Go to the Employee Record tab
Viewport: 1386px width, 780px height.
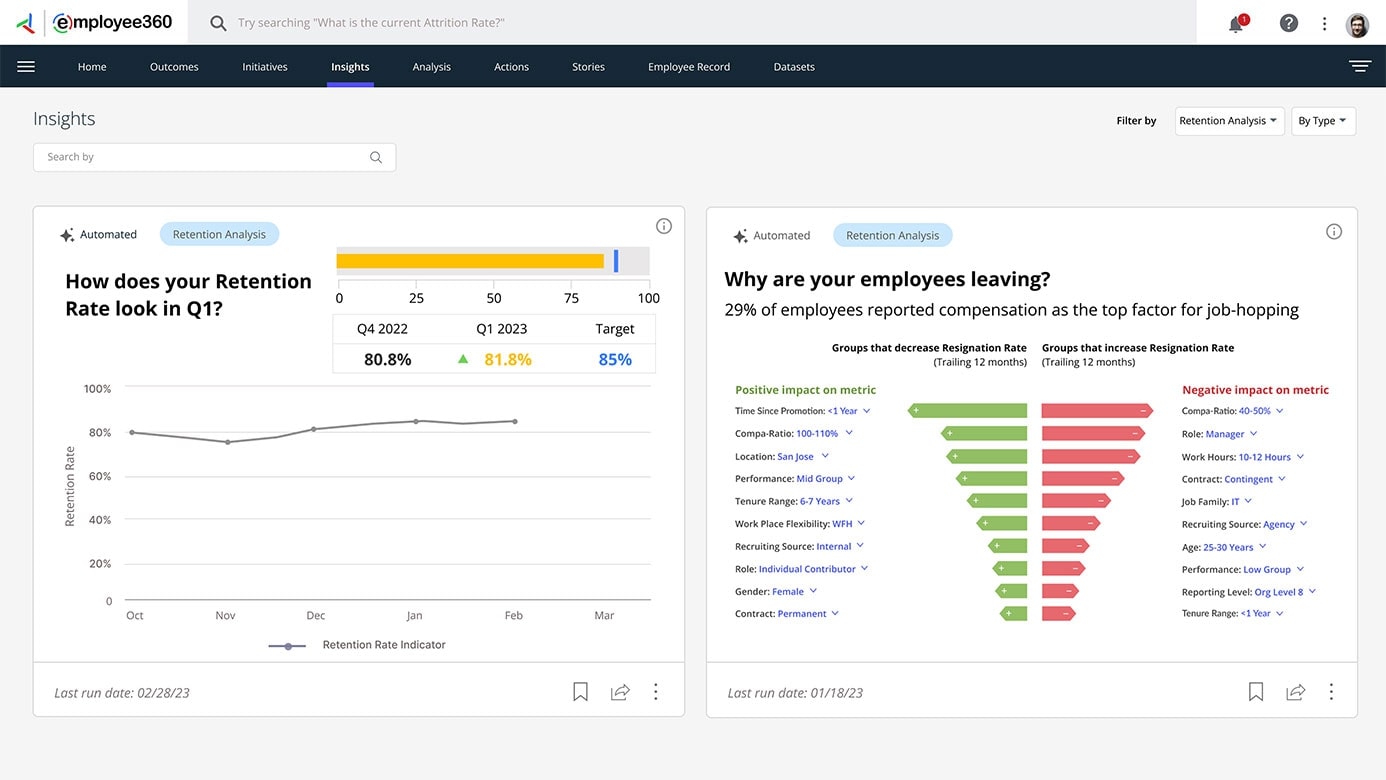688,67
